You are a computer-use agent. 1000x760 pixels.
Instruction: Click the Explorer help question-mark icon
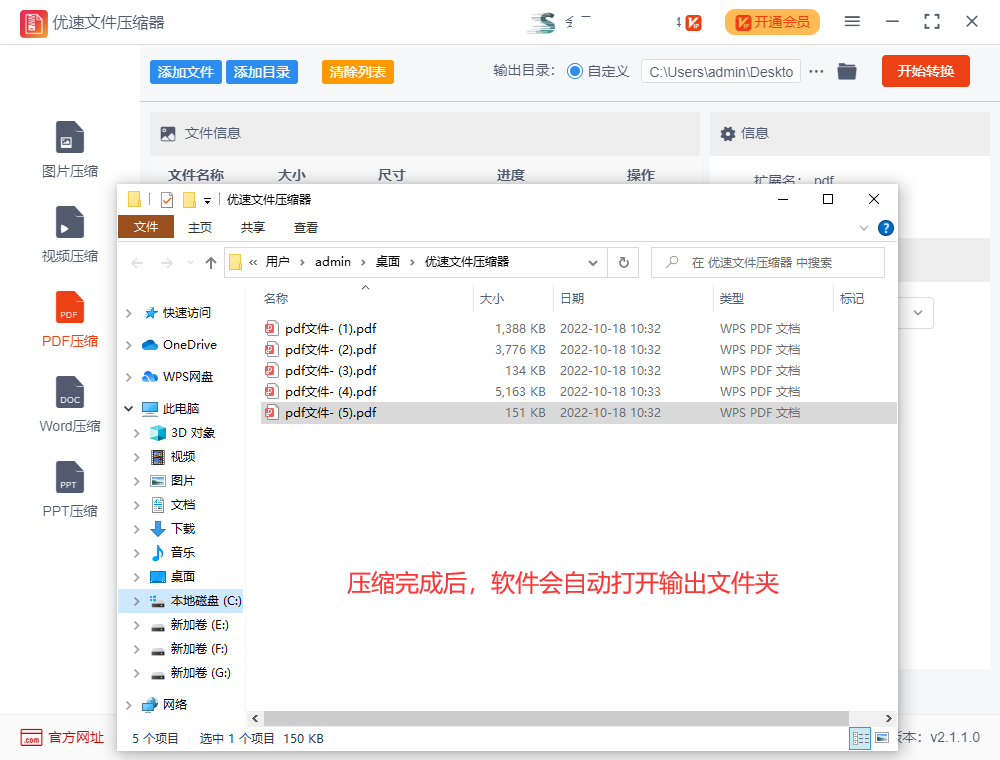tap(885, 228)
